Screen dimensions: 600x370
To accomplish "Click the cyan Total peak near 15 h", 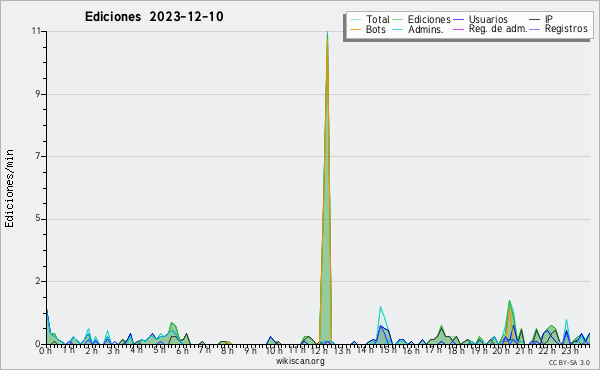I will (x=381, y=307).
